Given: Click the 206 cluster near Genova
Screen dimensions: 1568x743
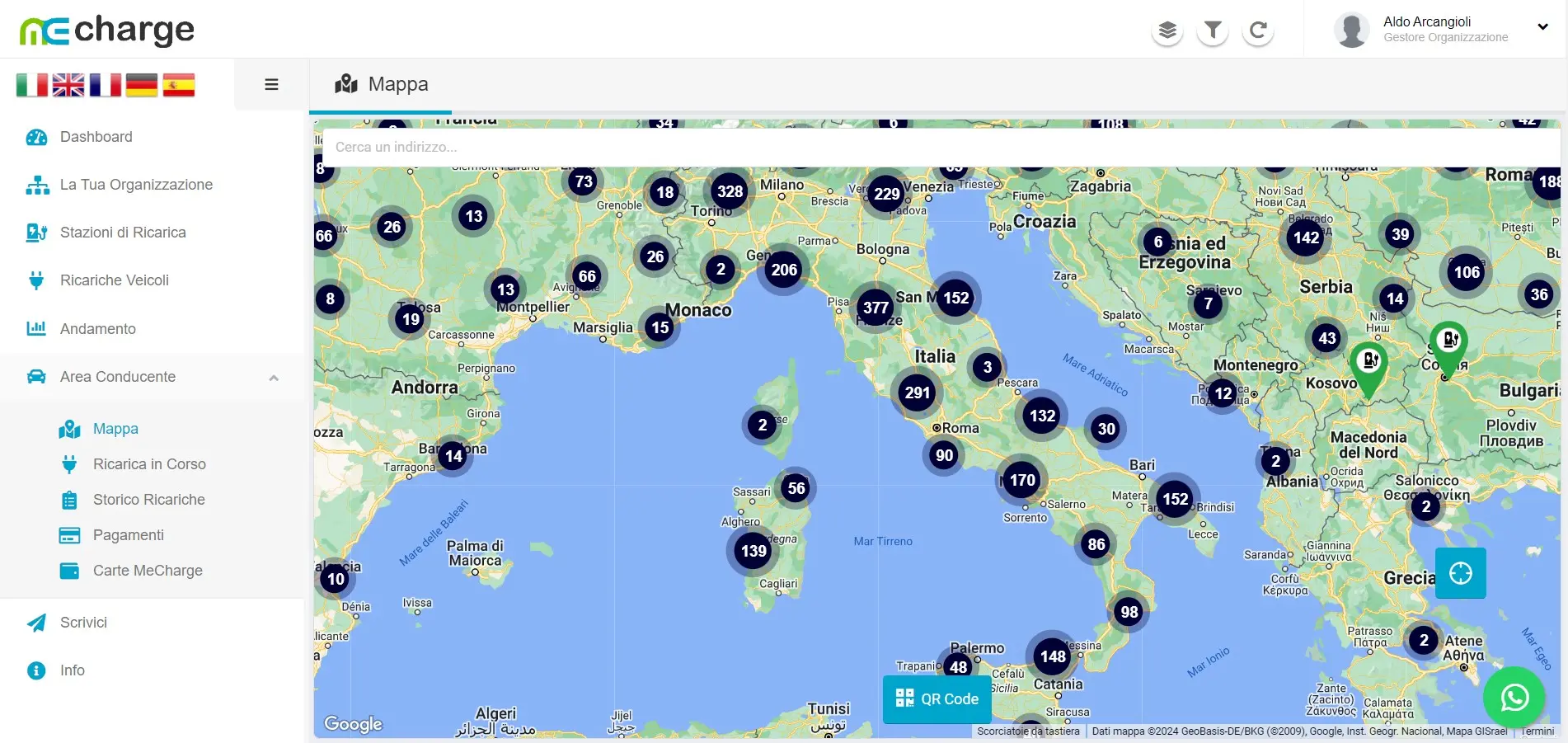Looking at the screenshot, I should (x=784, y=270).
